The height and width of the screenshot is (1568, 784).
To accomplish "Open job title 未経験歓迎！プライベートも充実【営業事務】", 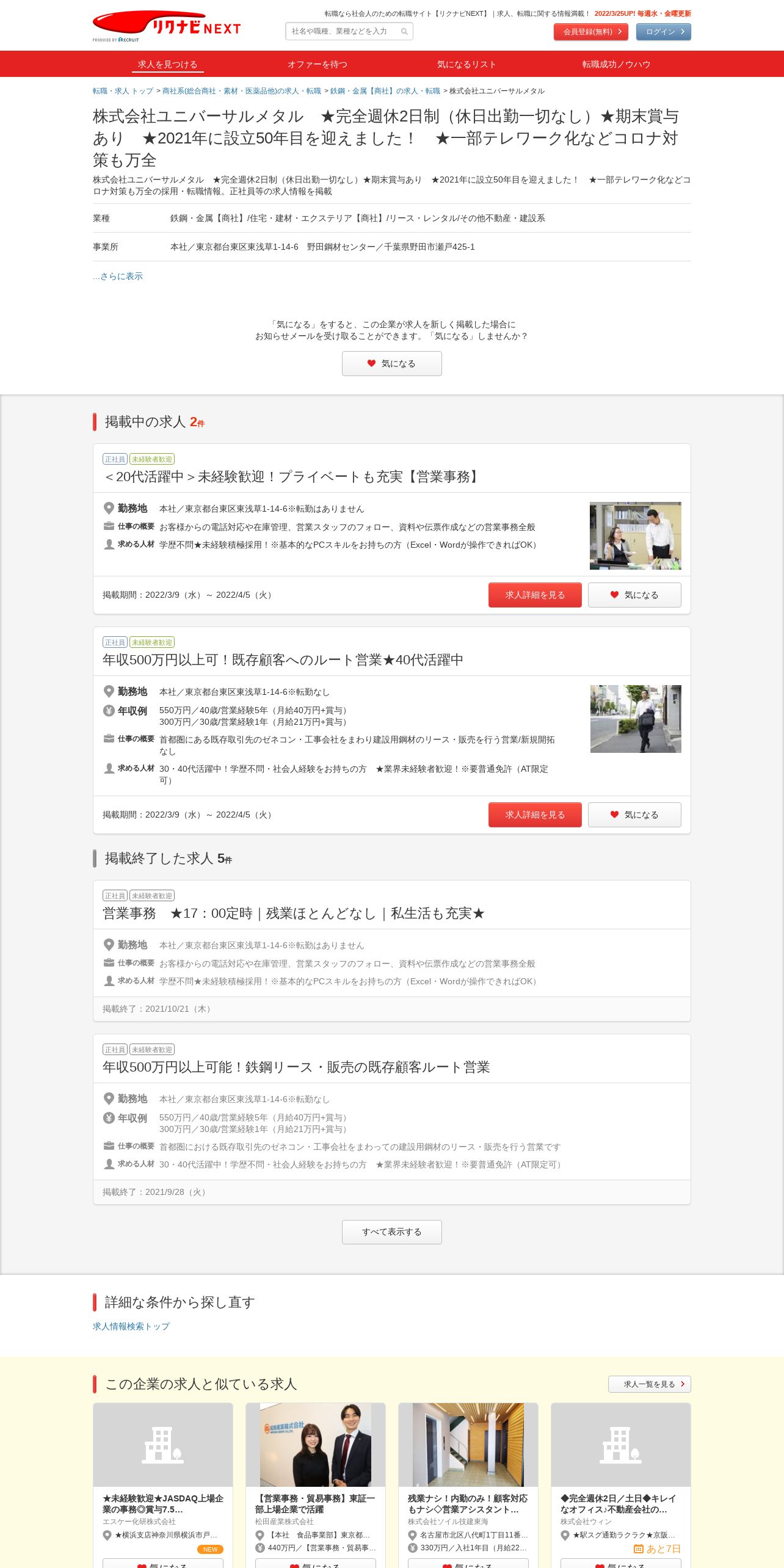I will coord(292,477).
